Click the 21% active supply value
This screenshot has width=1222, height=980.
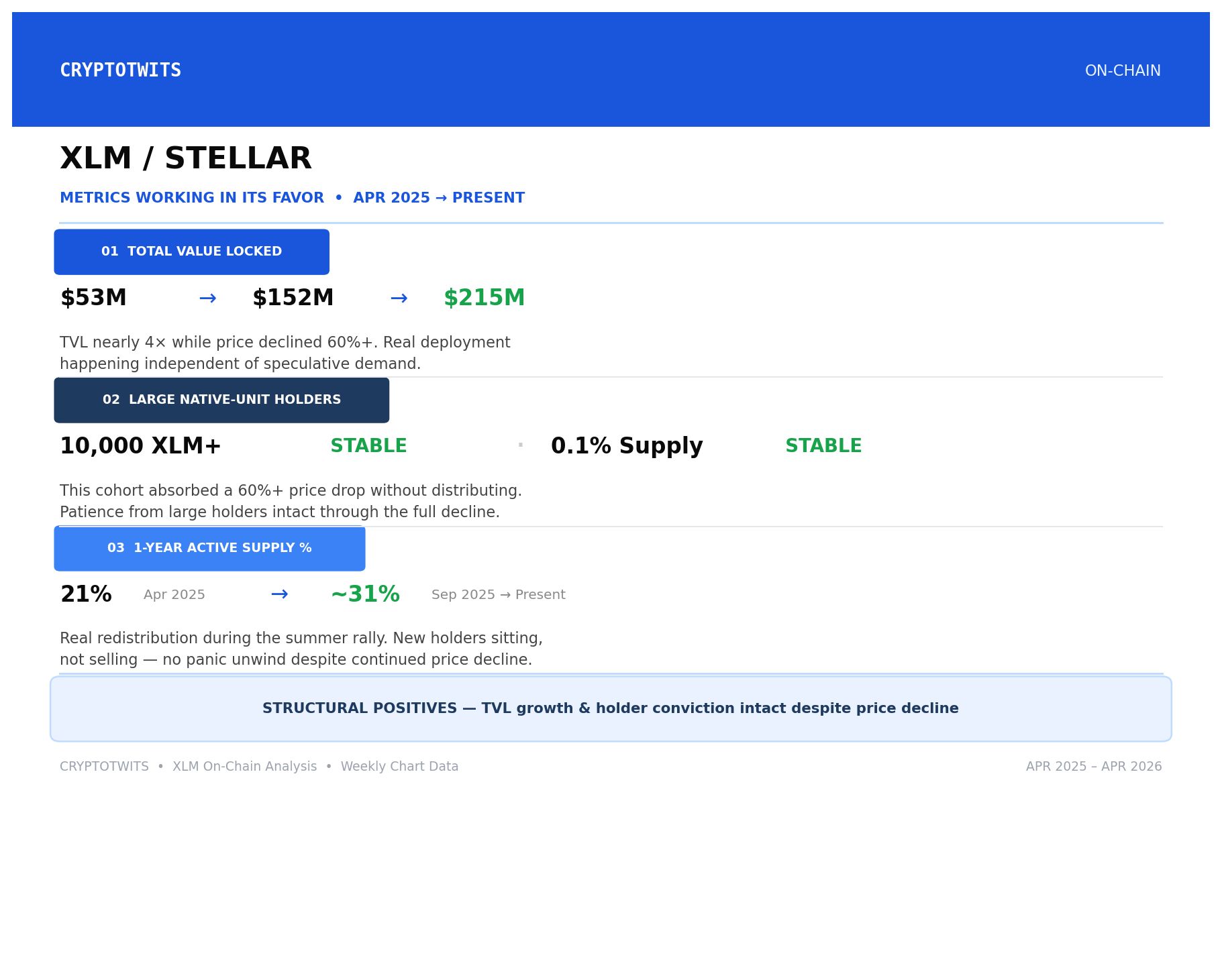click(x=86, y=594)
